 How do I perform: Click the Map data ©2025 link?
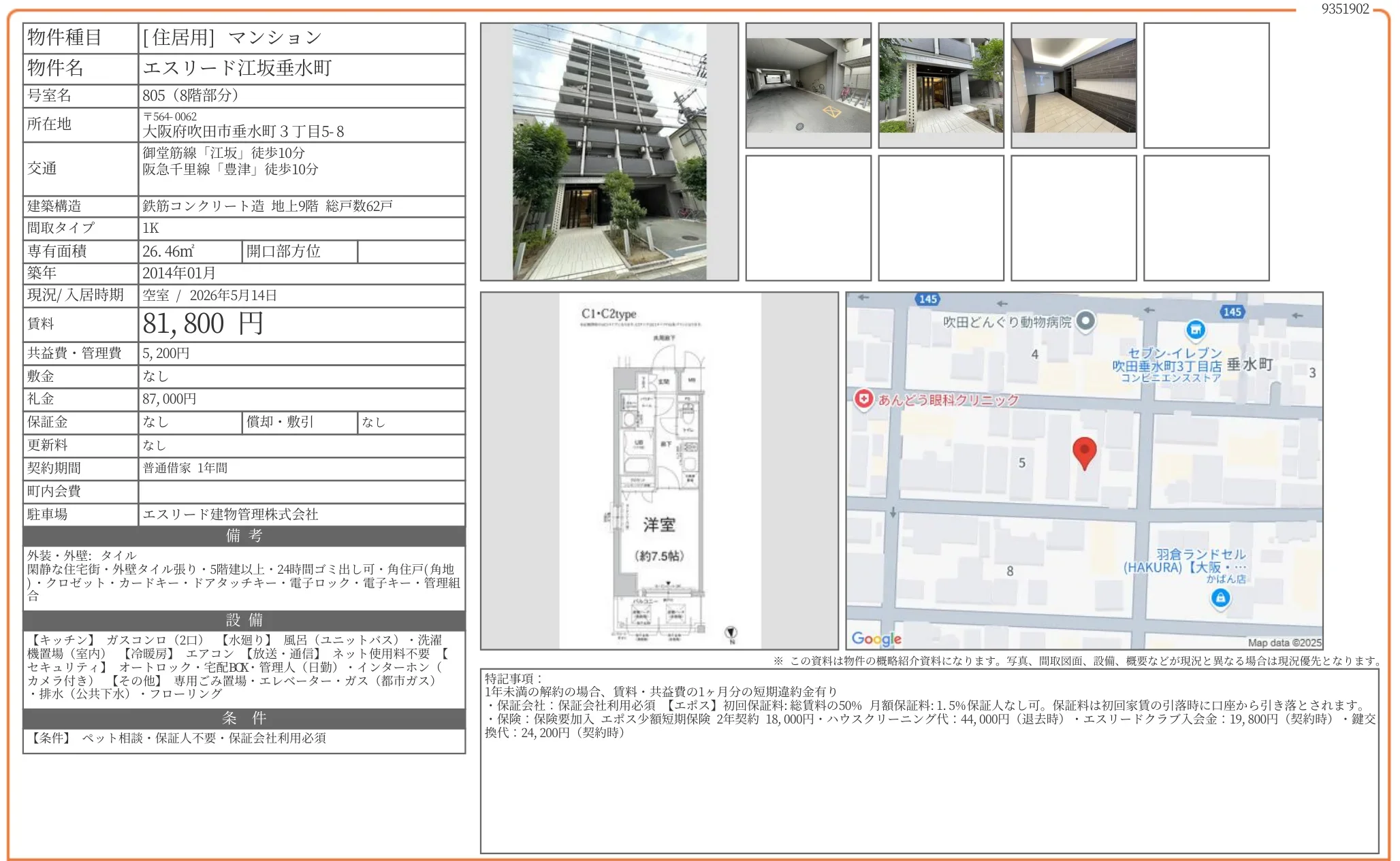[x=1284, y=643]
